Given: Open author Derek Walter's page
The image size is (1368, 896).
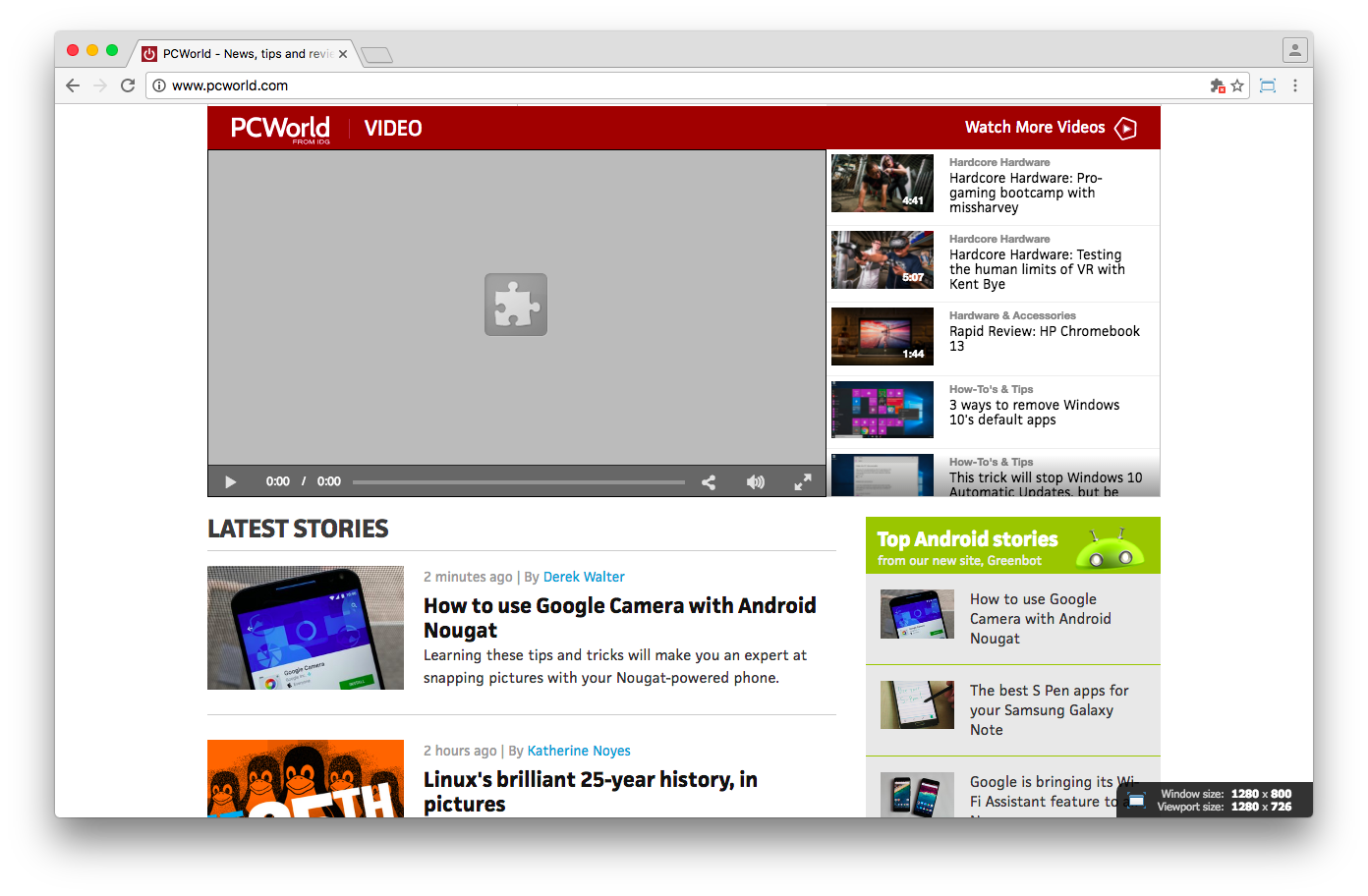Looking at the screenshot, I should click(x=584, y=577).
